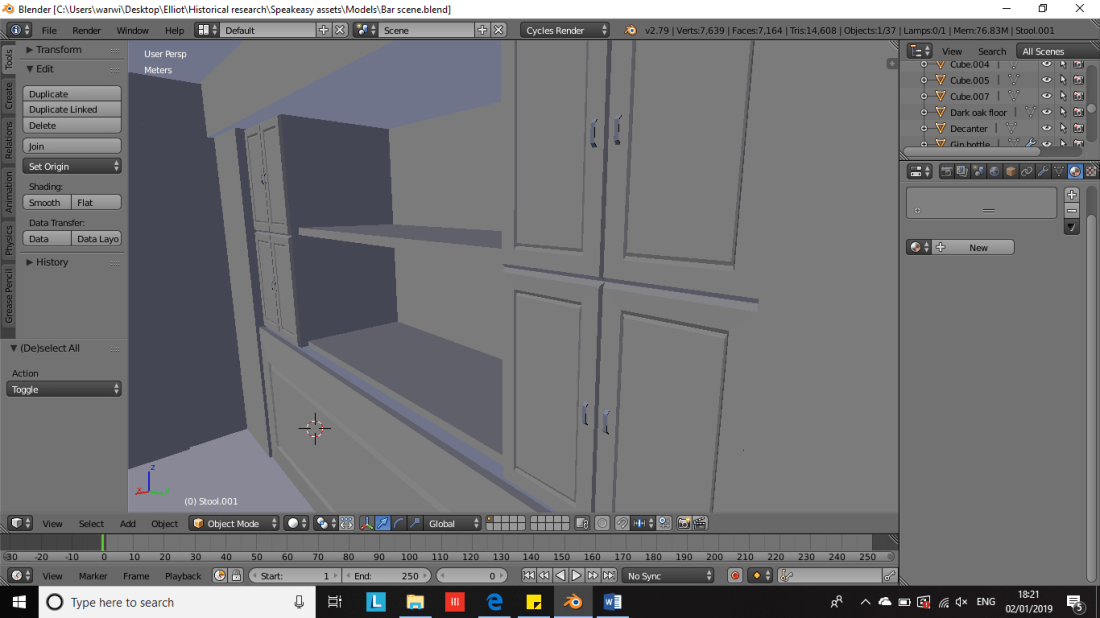Disable rendering for Decanter object
Screen dimensions: 1100x618
[x=1078, y=128]
